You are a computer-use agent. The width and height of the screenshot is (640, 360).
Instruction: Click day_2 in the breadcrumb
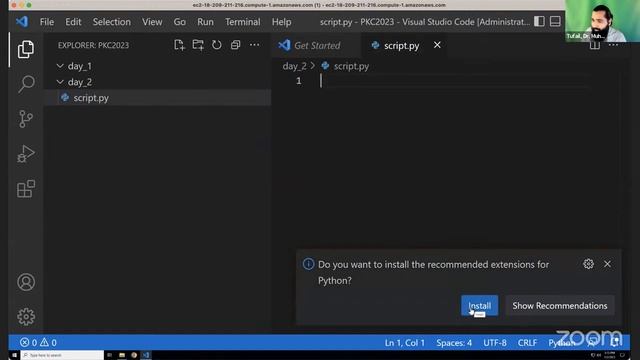pos(294,66)
